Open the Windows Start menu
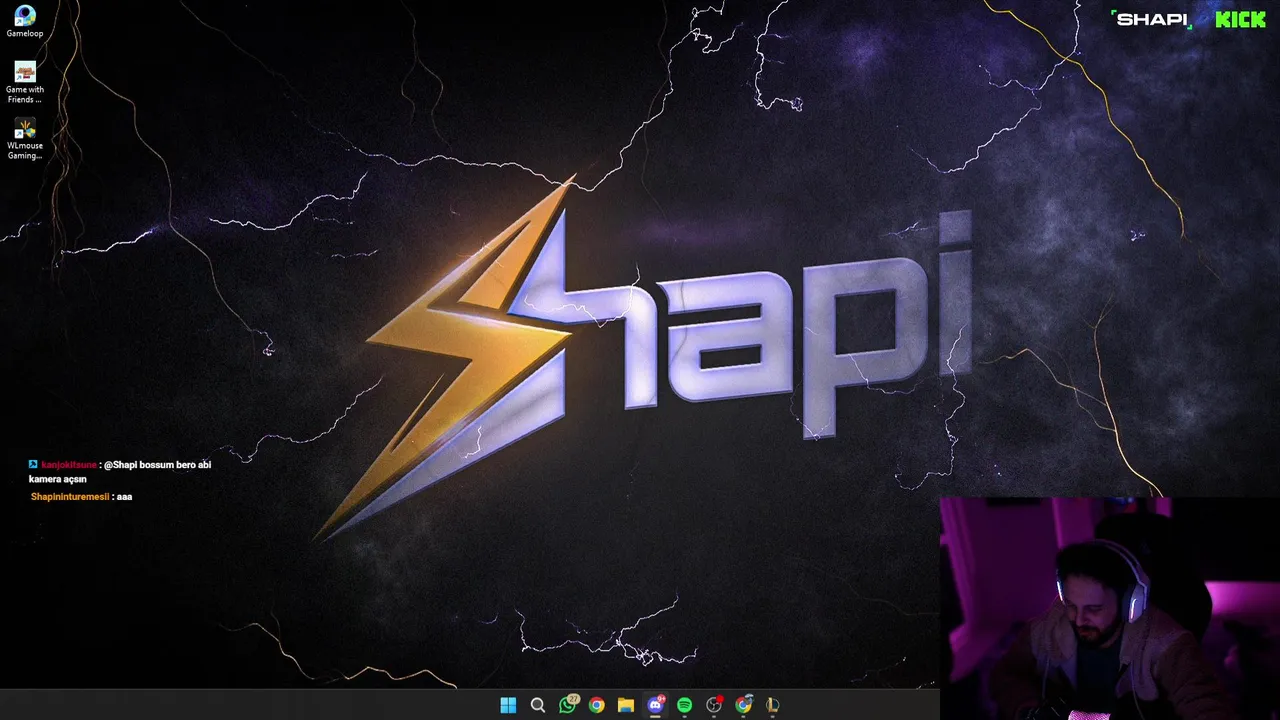The height and width of the screenshot is (720, 1280). 508,705
